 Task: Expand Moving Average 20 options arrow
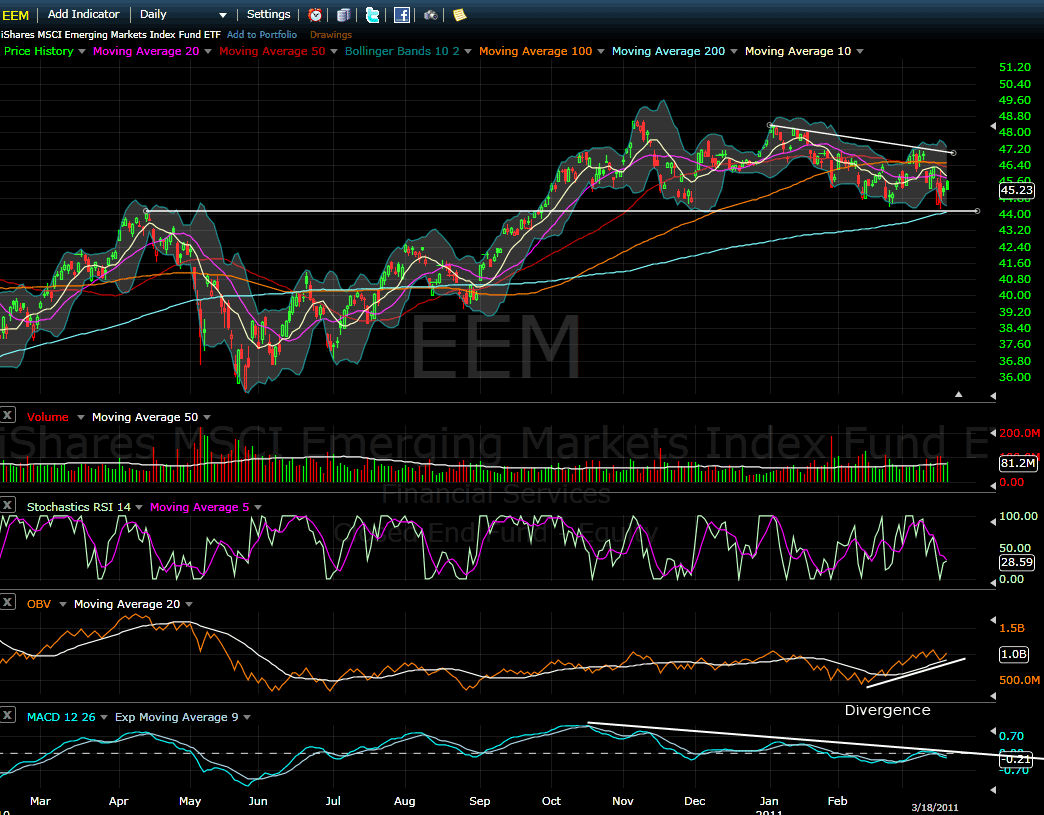pos(209,51)
